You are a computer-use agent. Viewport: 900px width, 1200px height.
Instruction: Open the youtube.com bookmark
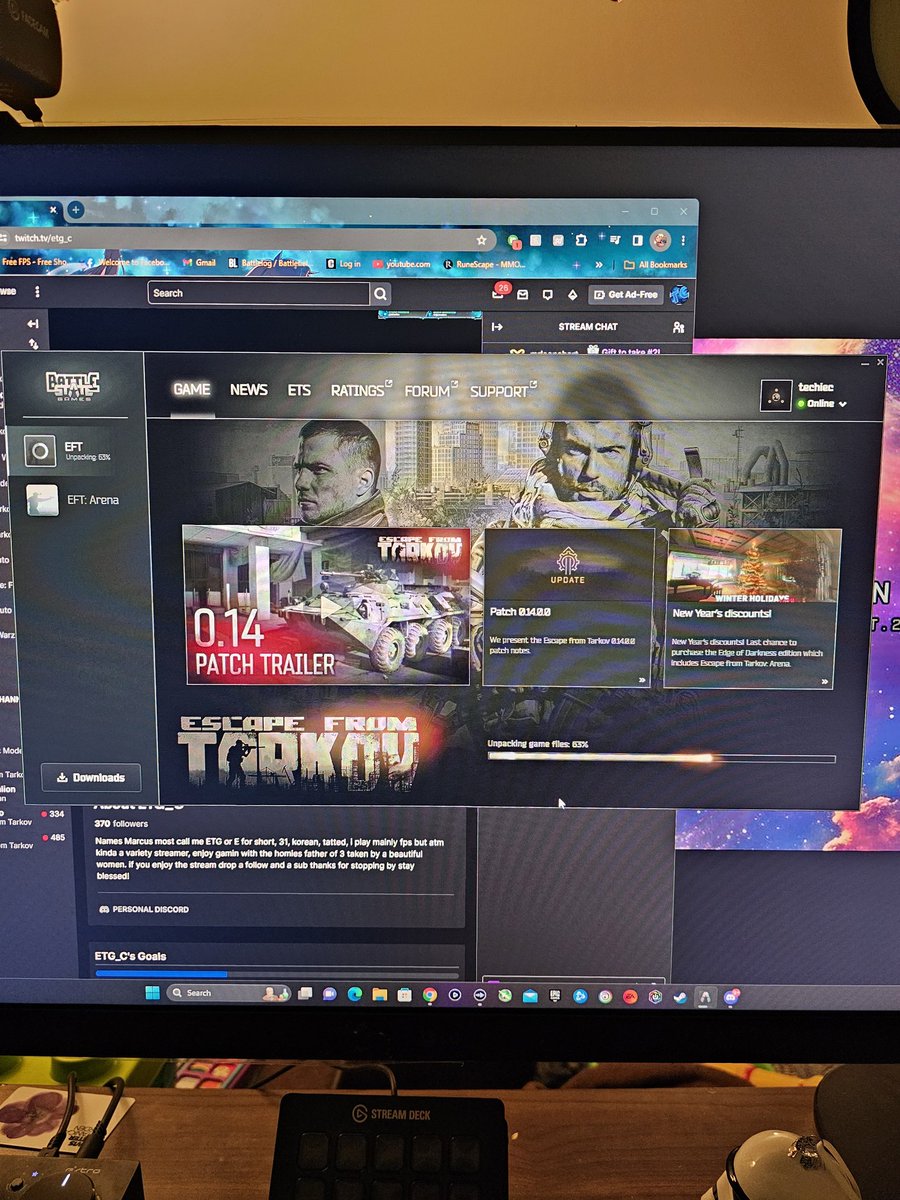(402, 264)
